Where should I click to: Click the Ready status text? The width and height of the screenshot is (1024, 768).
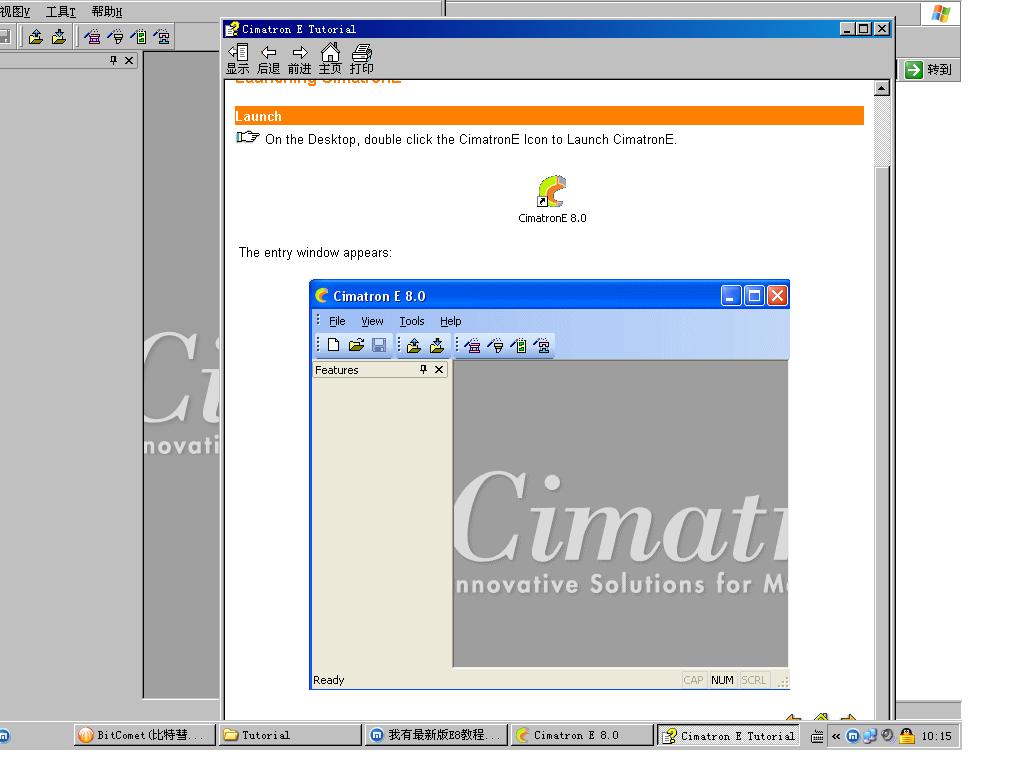(x=328, y=680)
